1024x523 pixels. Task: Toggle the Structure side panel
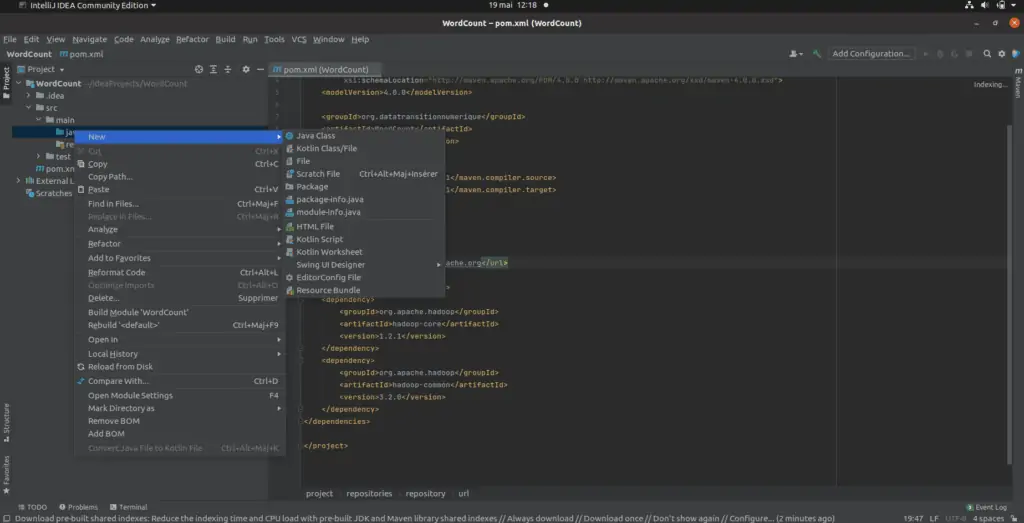(x=6, y=422)
